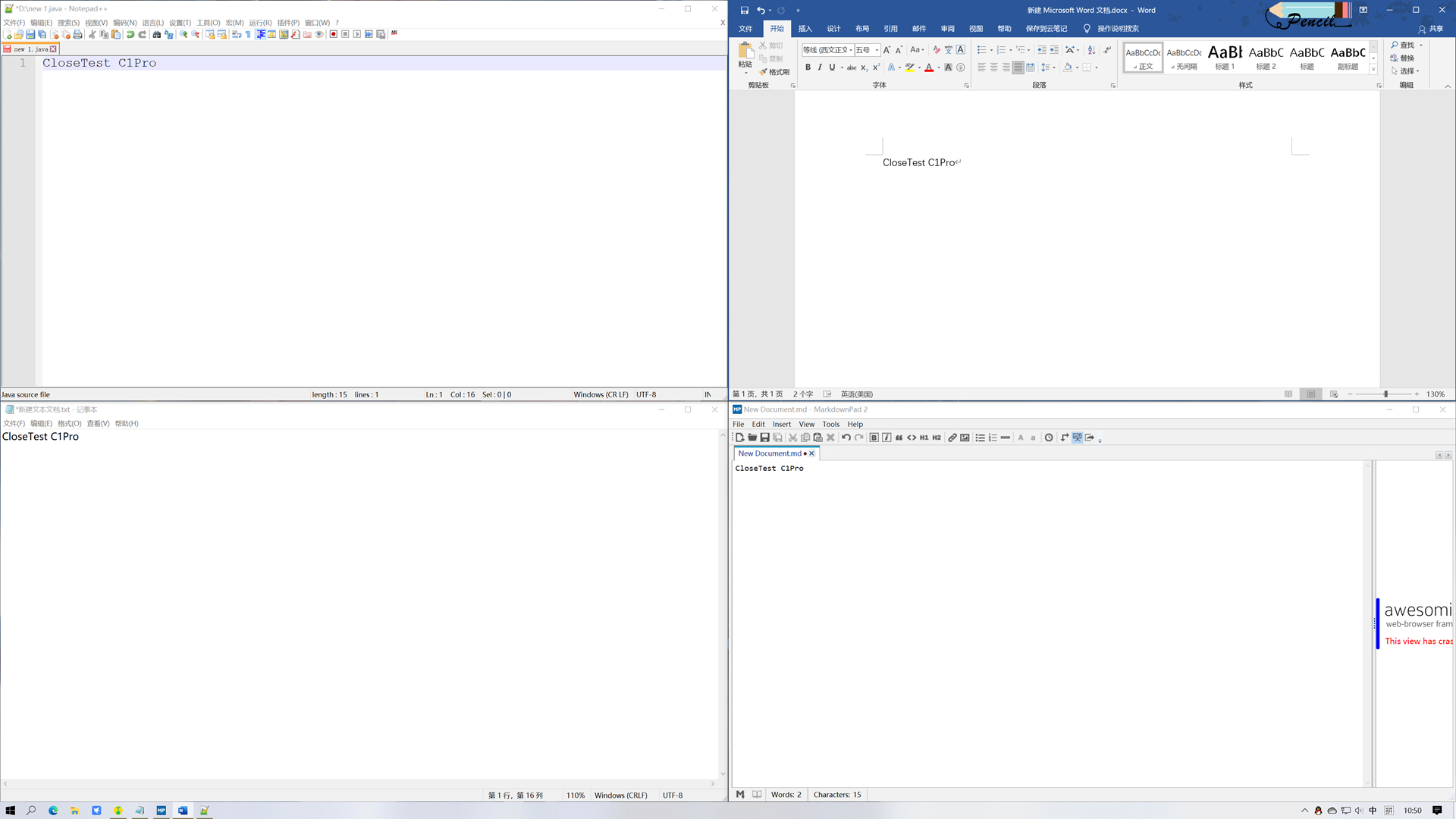The height and width of the screenshot is (819, 1456).
Task: Click Notepad 格式(O) menu
Action: point(70,424)
